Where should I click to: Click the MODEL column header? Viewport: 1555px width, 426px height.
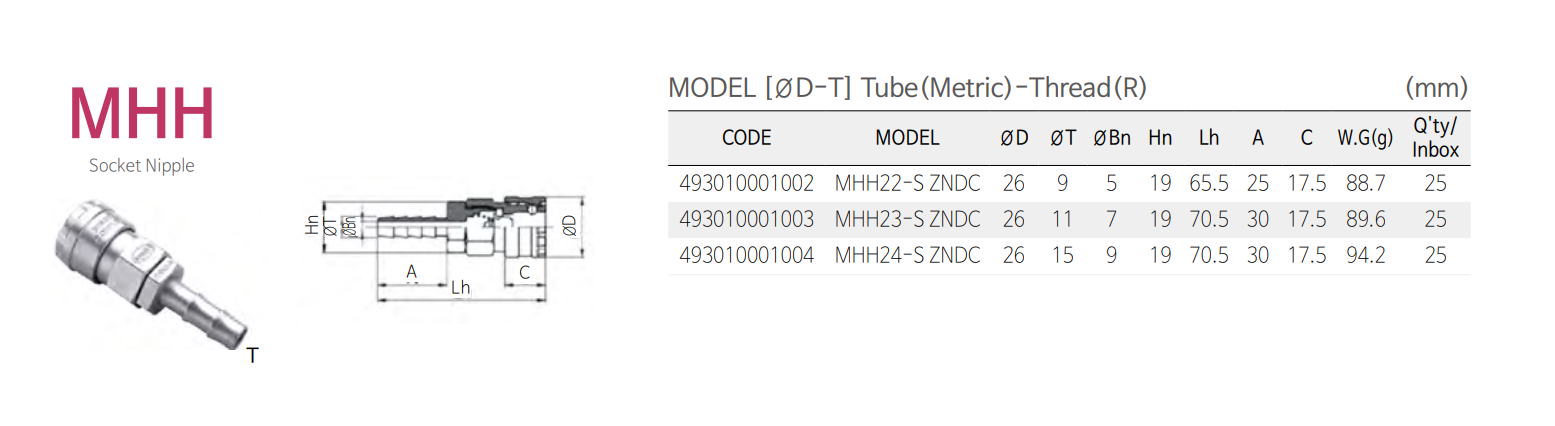[x=907, y=138]
